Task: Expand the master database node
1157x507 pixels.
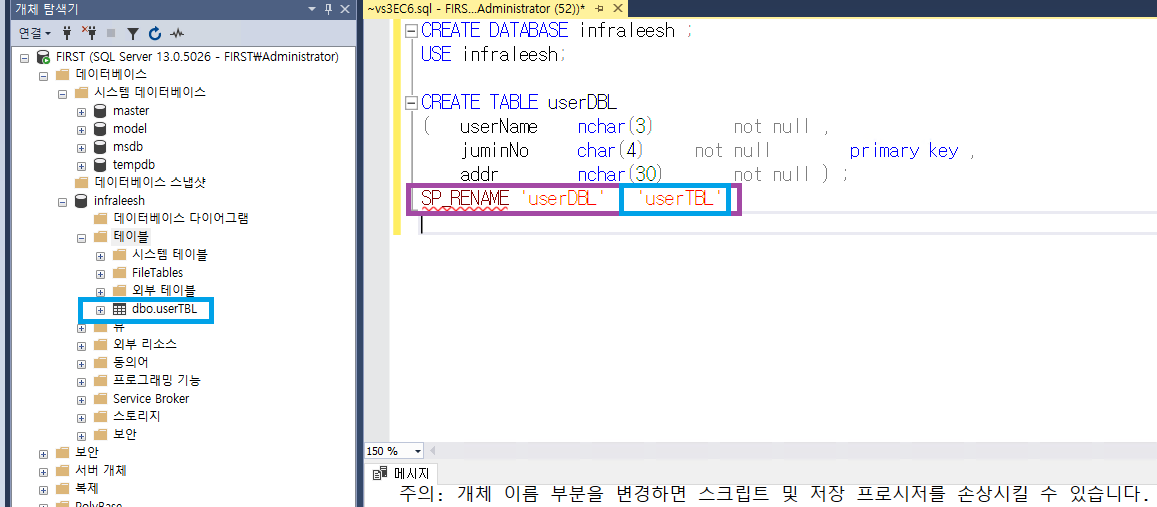Action: tap(81, 111)
